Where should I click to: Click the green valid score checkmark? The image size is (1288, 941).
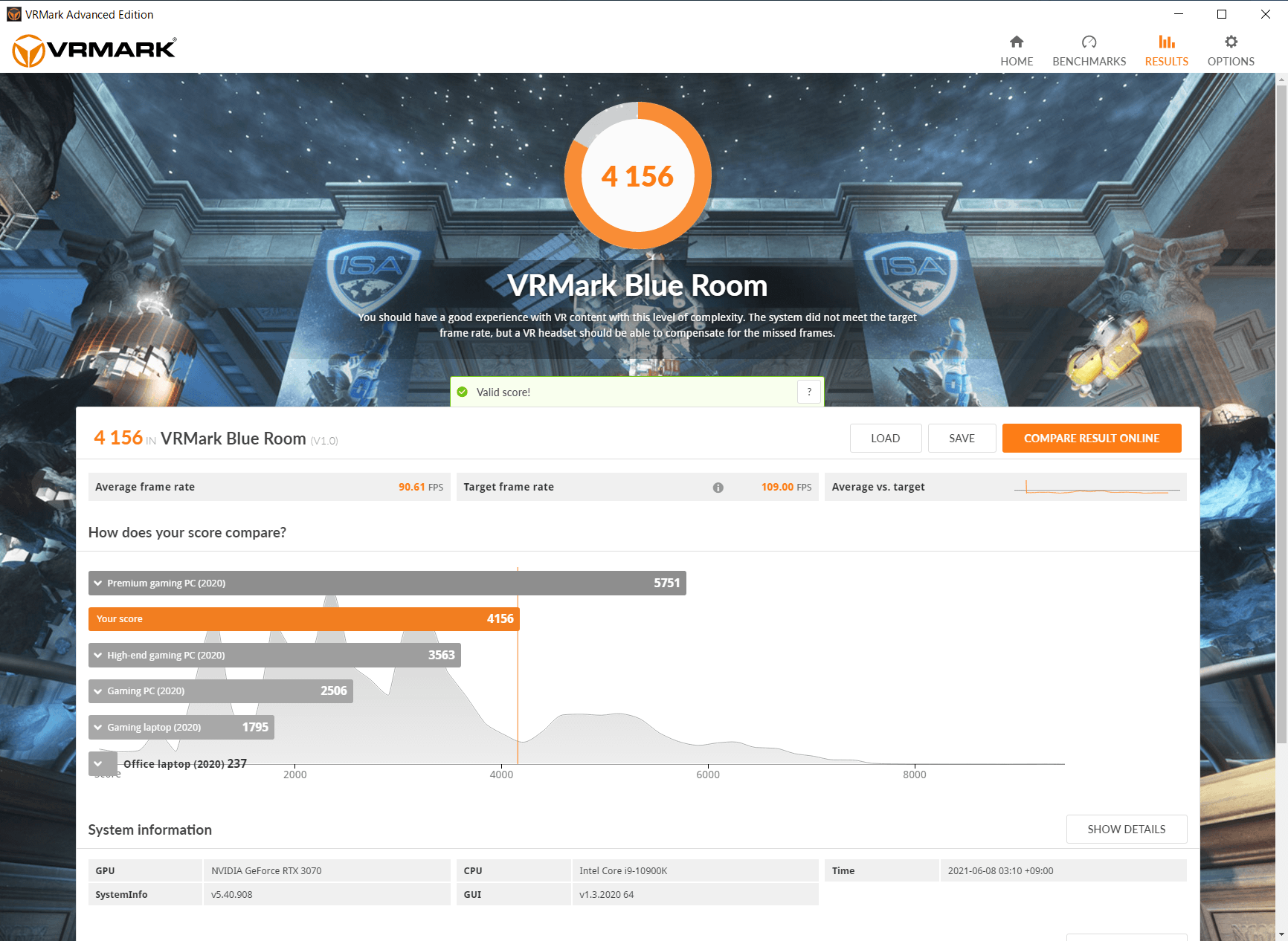pyautogui.click(x=463, y=392)
